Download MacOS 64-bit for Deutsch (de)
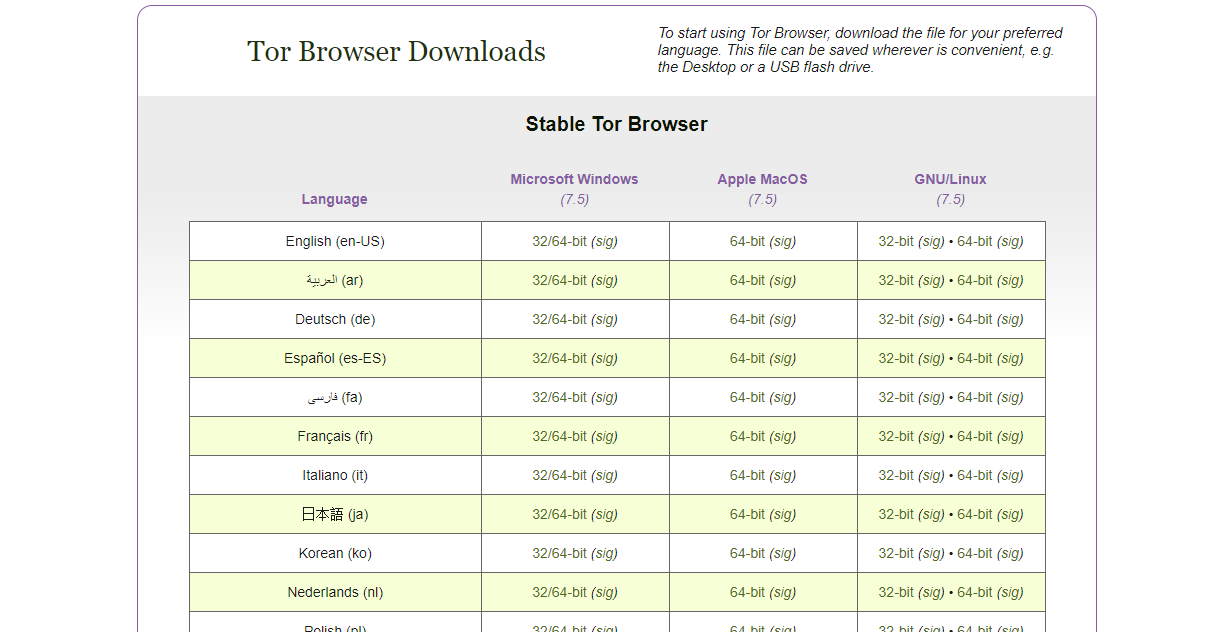 [747, 319]
